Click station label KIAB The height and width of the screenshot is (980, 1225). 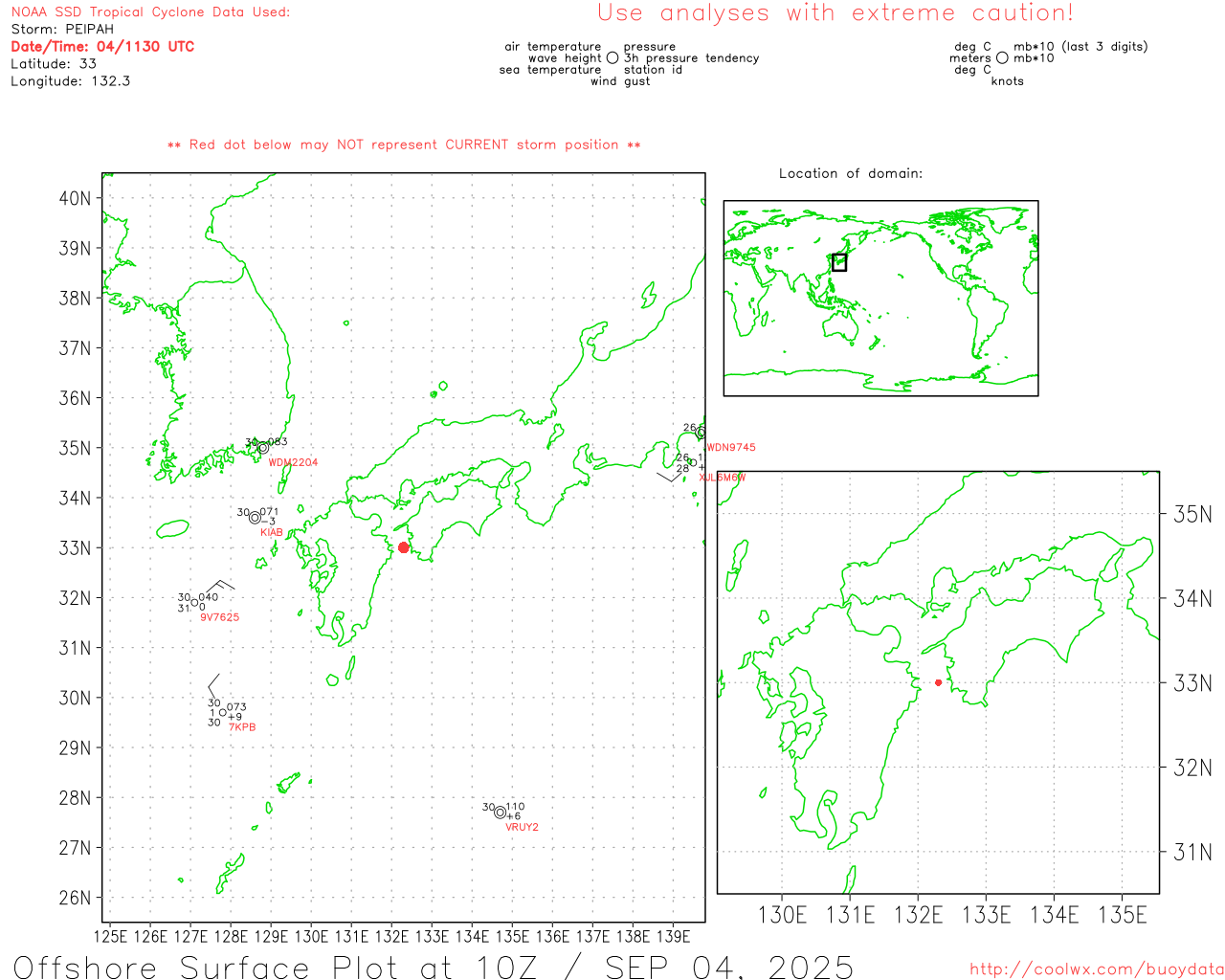point(272,532)
